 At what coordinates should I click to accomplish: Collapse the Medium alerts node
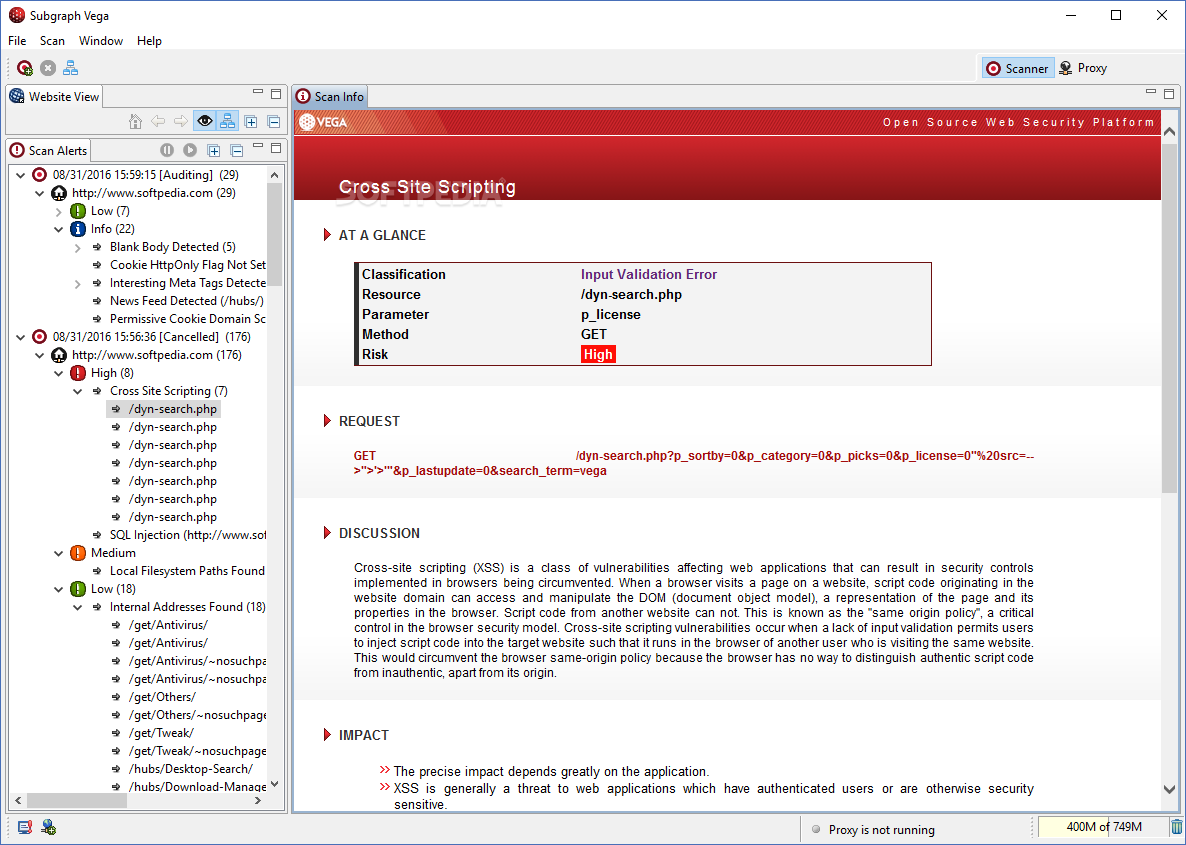(58, 553)
